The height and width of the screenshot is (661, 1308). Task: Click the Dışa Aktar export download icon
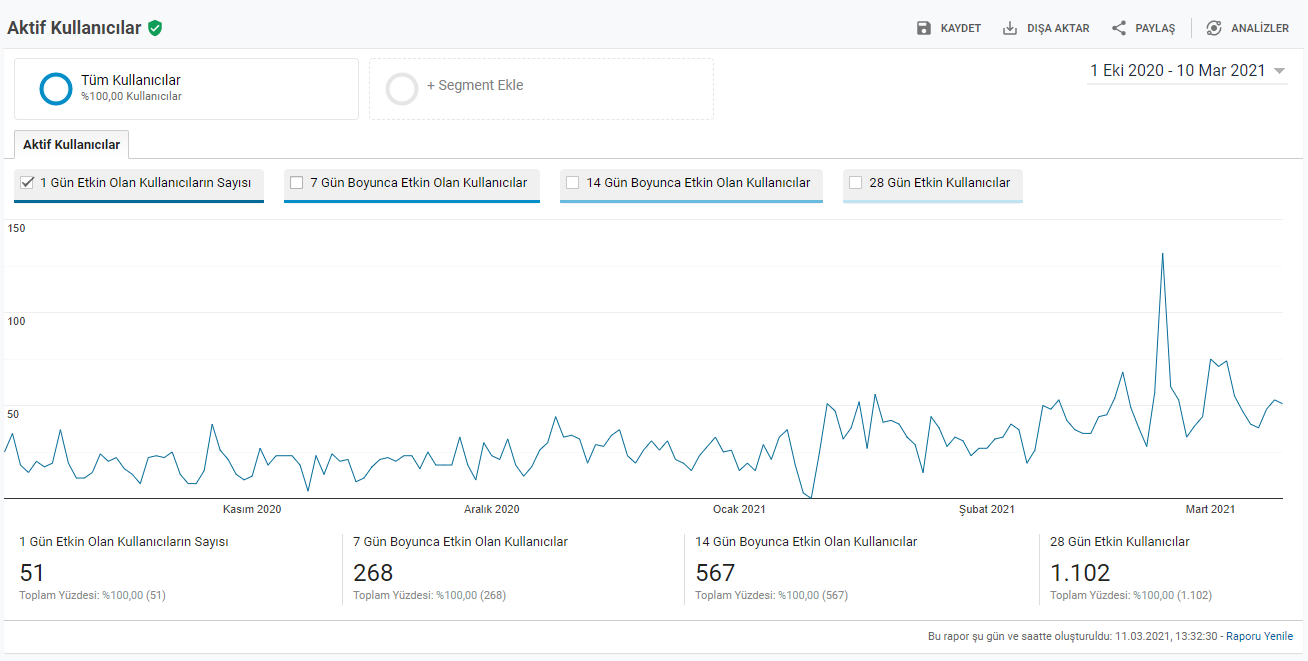[x=1010, y=28]
